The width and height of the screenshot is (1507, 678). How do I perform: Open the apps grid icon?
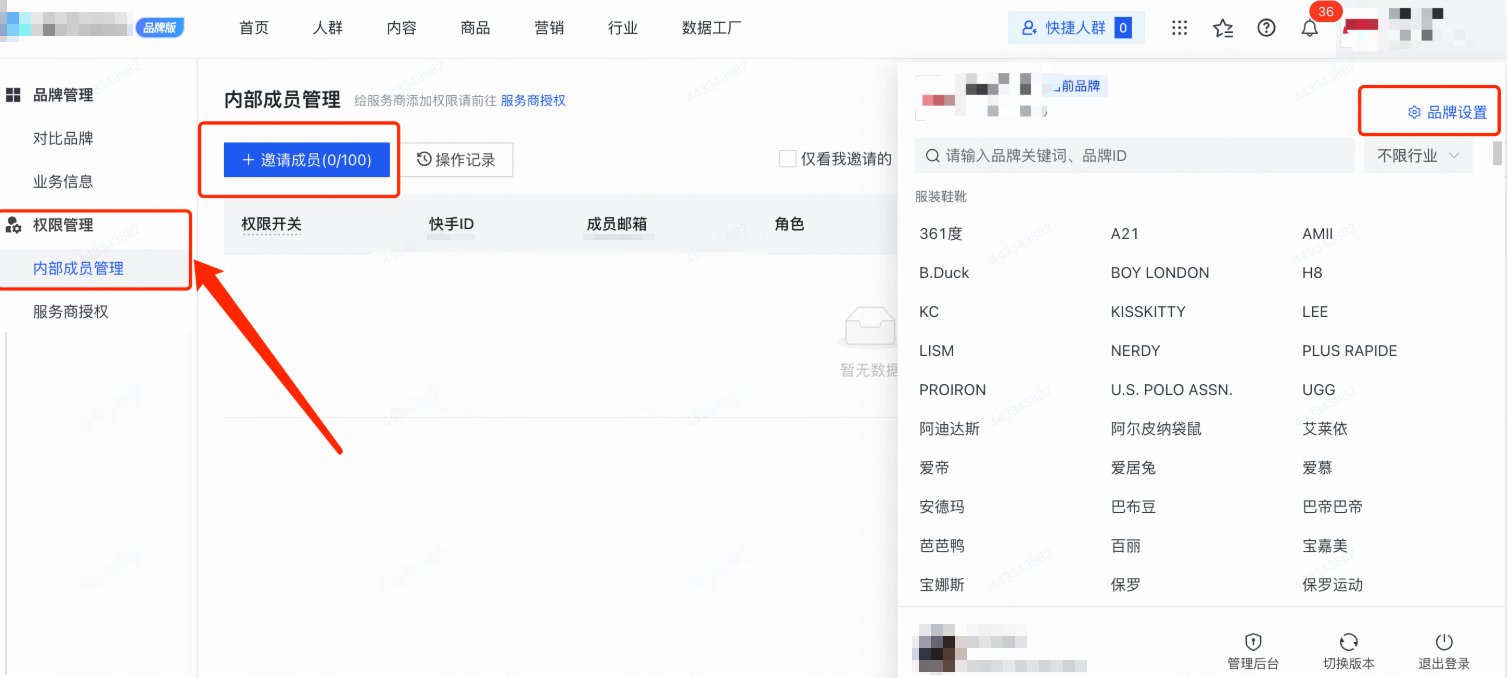[1179, 28]
